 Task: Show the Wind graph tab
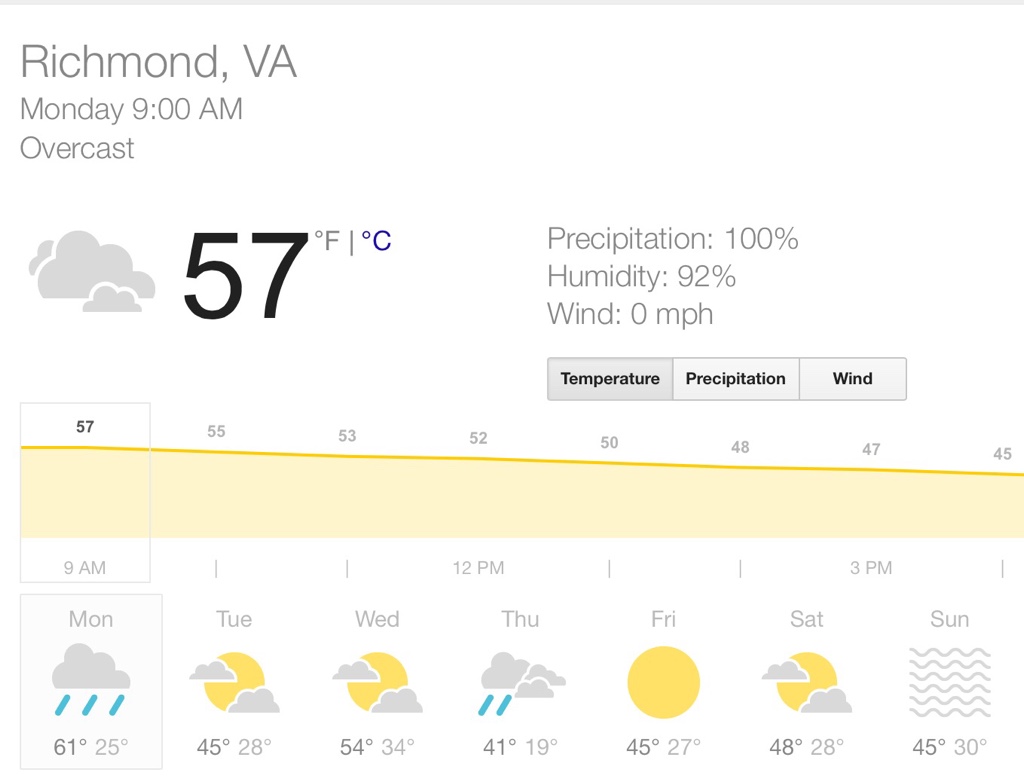point(852,379)
